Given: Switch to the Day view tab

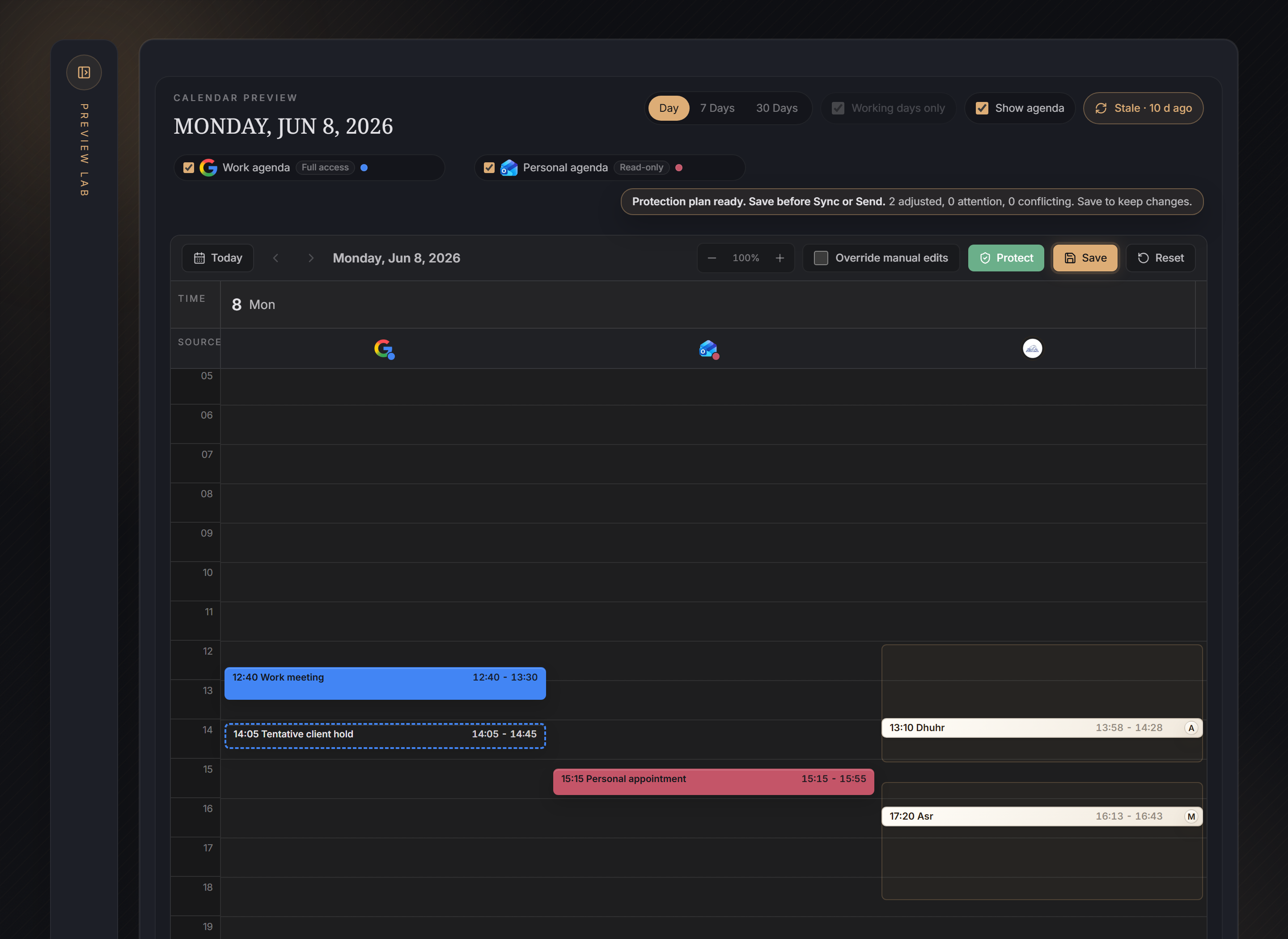Looking at the screenshot, I should pyautogui.click(x=669, y=108).
